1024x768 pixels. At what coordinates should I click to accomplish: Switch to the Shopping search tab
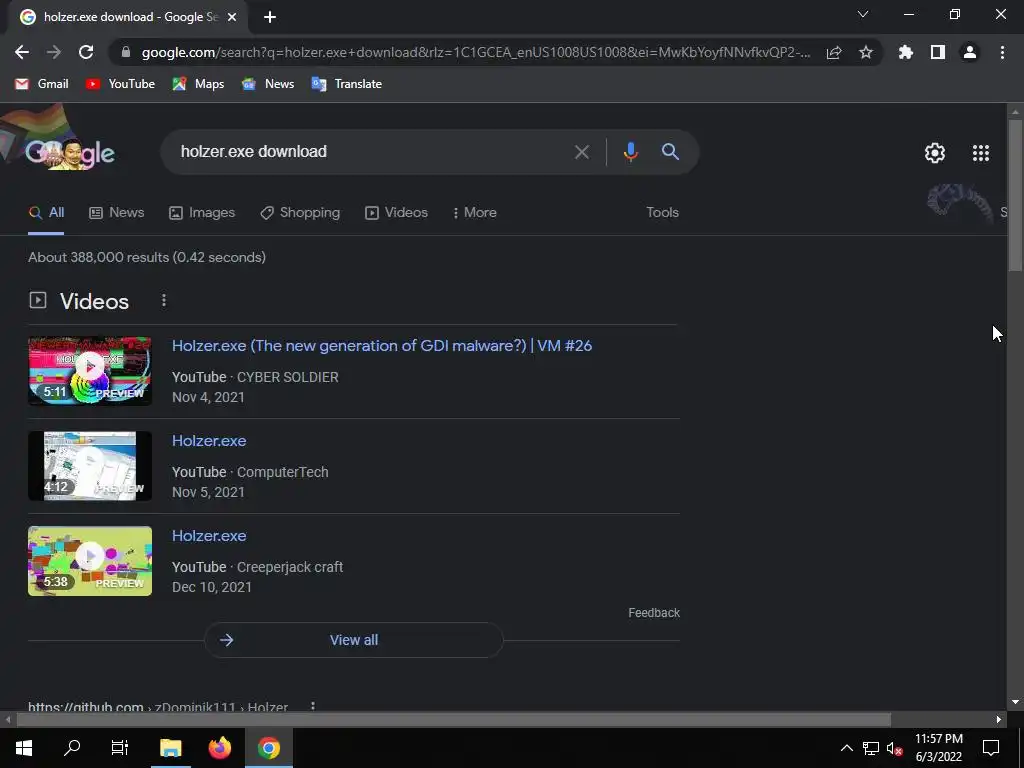click(x=300, y=213)
